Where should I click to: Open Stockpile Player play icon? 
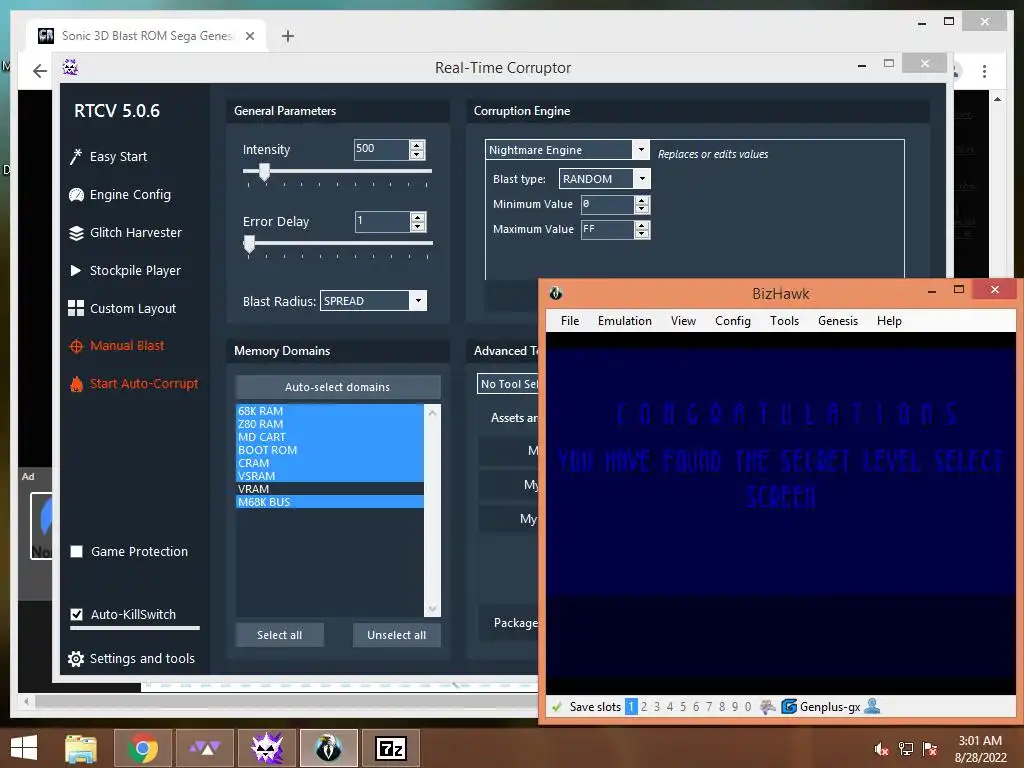[76, 270]
